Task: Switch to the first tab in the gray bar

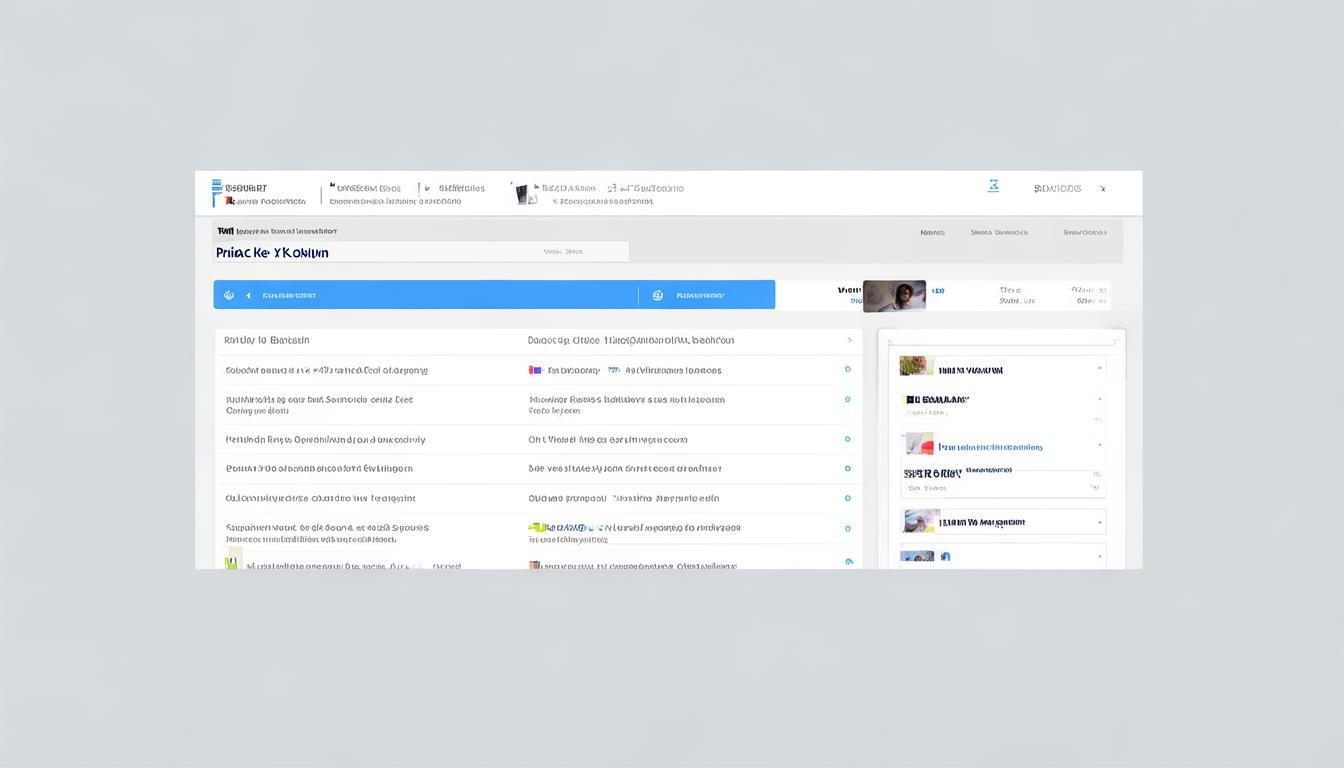Action: click(932, 232)
